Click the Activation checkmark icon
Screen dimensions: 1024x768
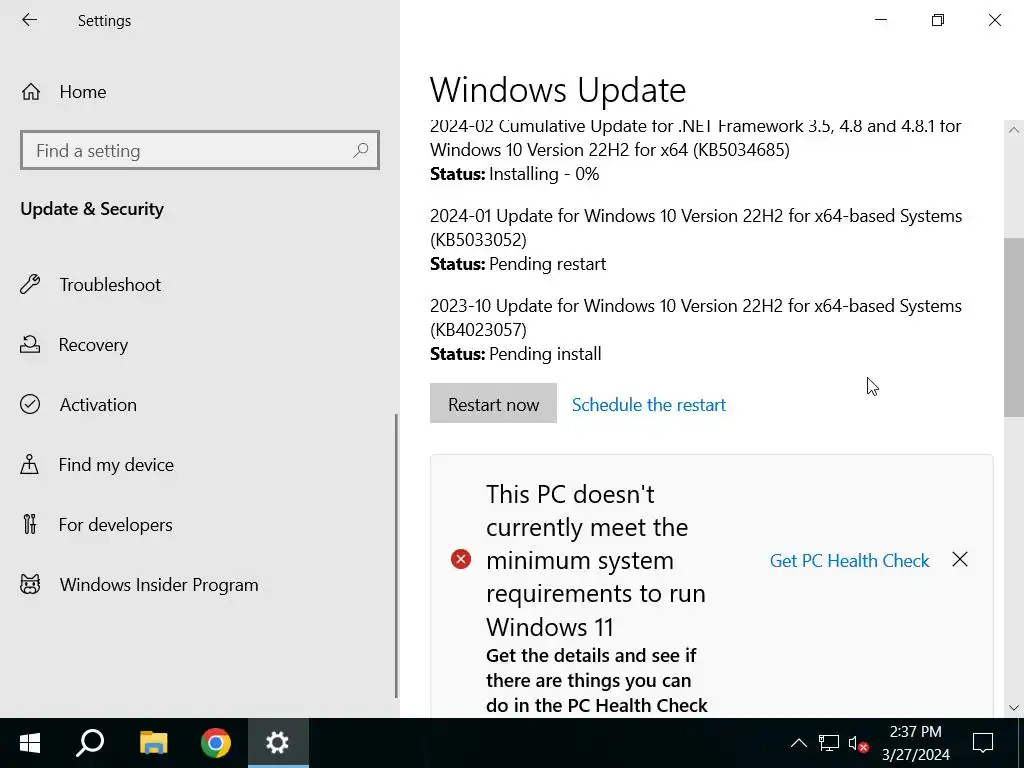point(30,405)
